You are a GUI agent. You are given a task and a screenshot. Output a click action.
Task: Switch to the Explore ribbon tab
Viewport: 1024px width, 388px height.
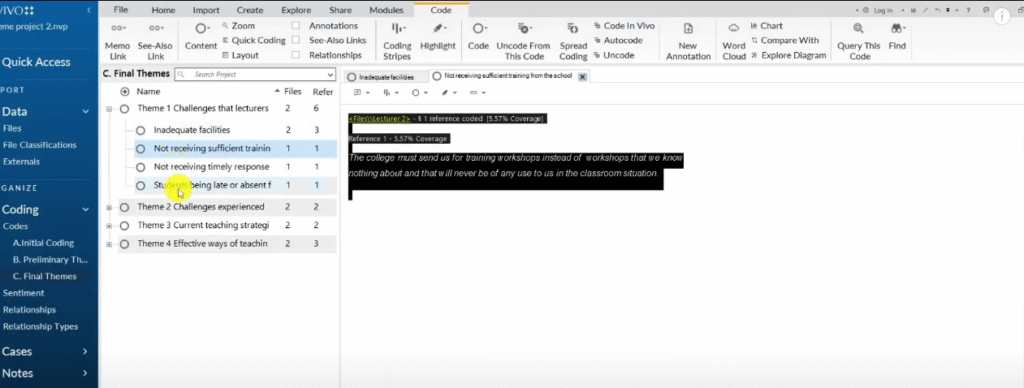(296, 10)
